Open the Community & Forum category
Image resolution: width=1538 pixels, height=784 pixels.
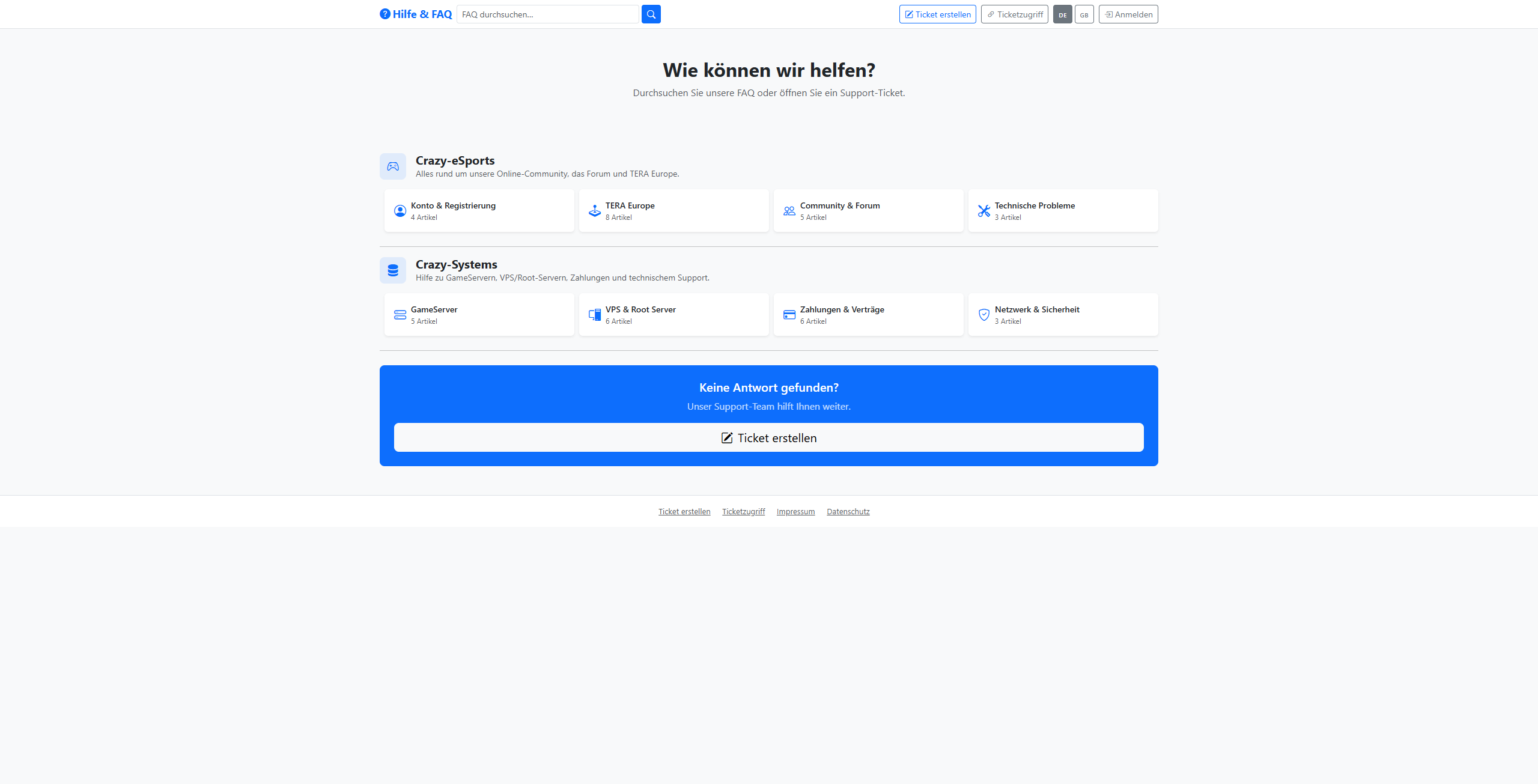(869, 211)
